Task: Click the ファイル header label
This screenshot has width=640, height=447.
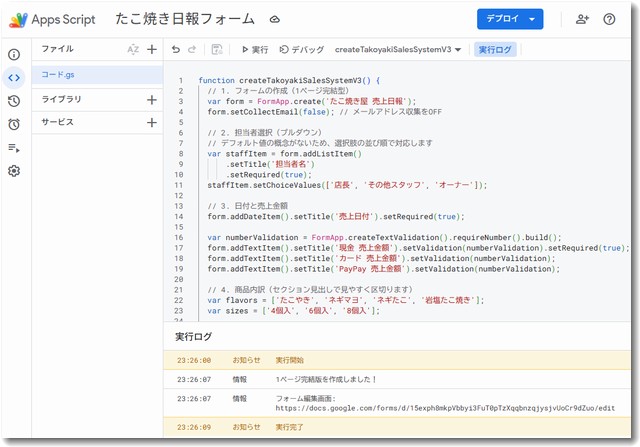Action: (x=58, y=49)
